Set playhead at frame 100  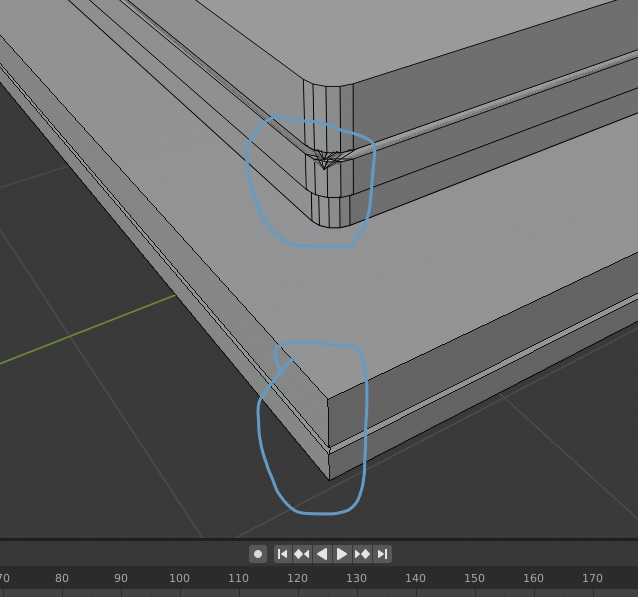pos(179,578)
